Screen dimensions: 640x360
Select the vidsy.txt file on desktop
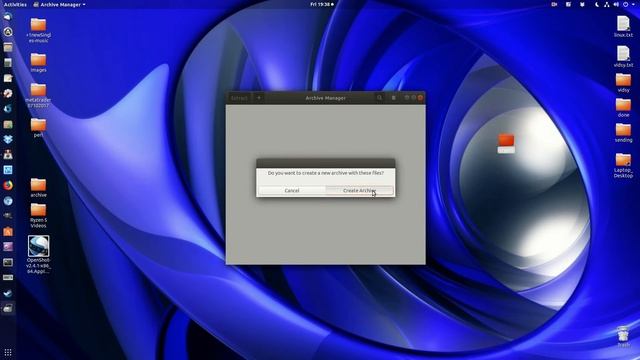[623, 56]
